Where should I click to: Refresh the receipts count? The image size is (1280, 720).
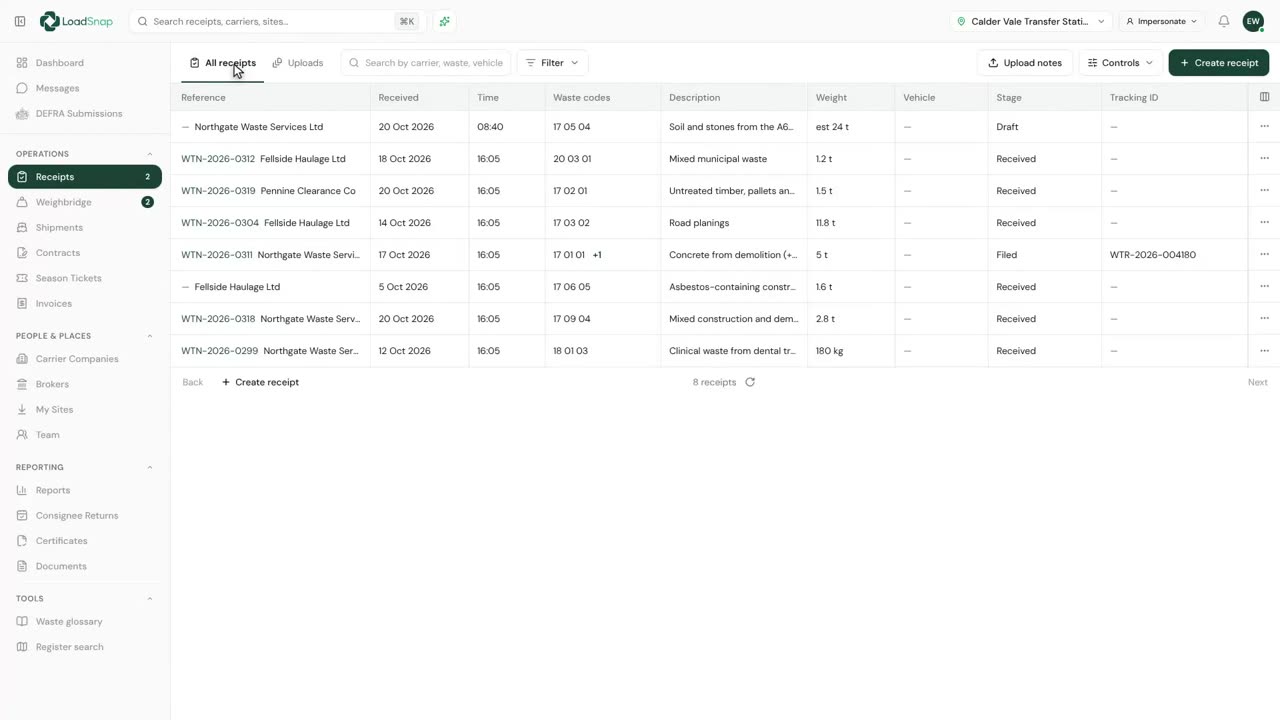pos(750,382)
